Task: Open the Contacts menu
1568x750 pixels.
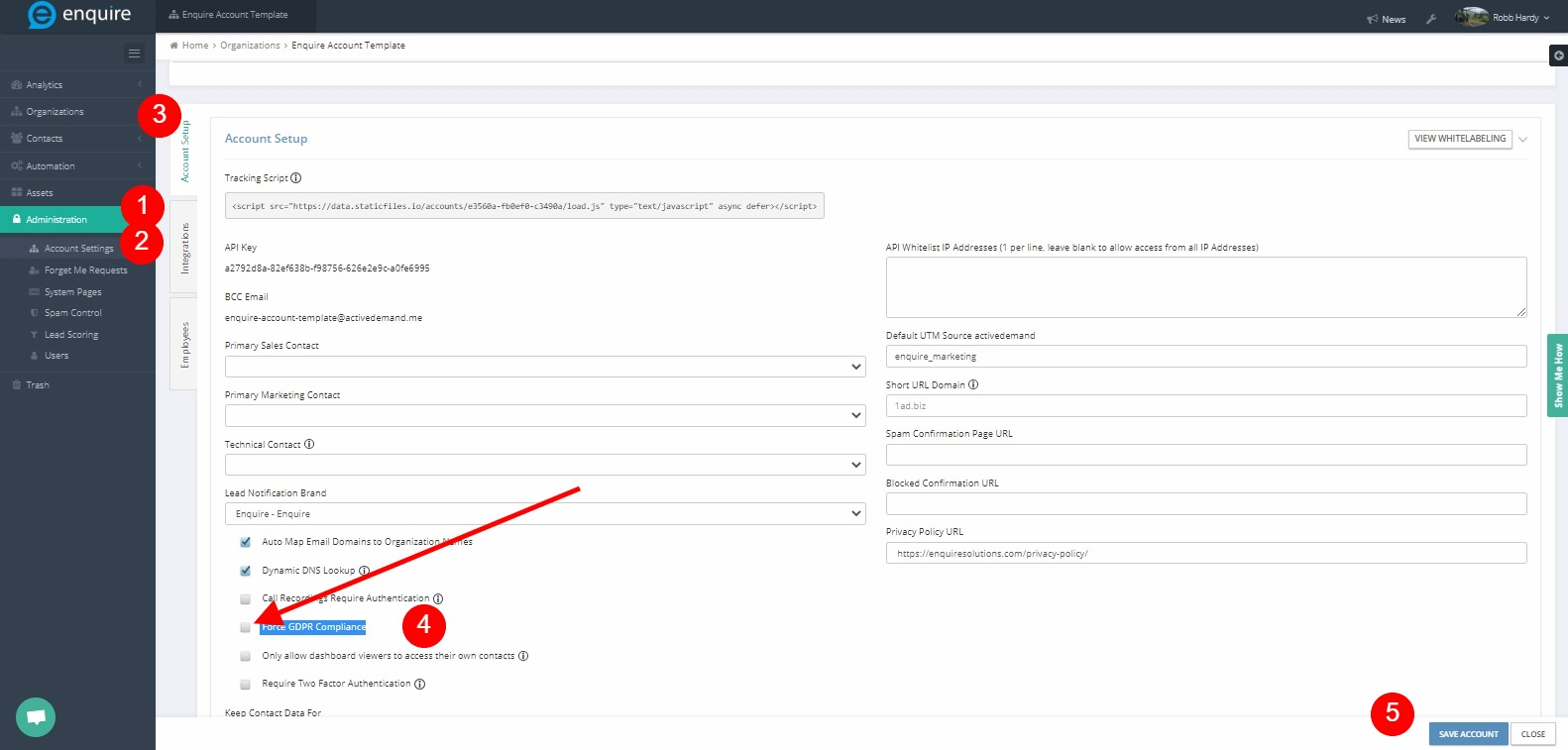Action: click(77, 139)
